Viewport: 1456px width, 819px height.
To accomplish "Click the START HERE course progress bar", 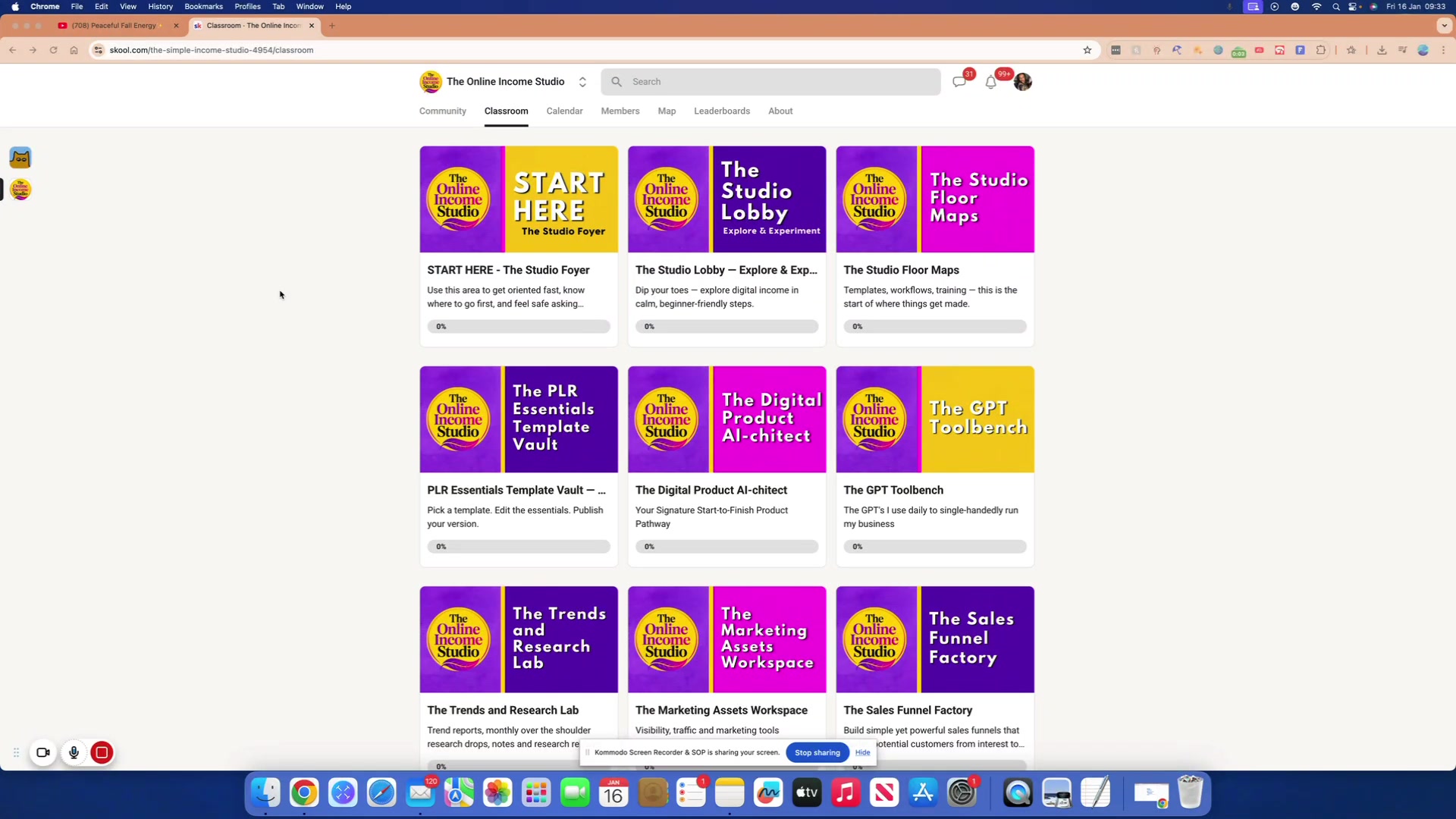I will [518, 326].
